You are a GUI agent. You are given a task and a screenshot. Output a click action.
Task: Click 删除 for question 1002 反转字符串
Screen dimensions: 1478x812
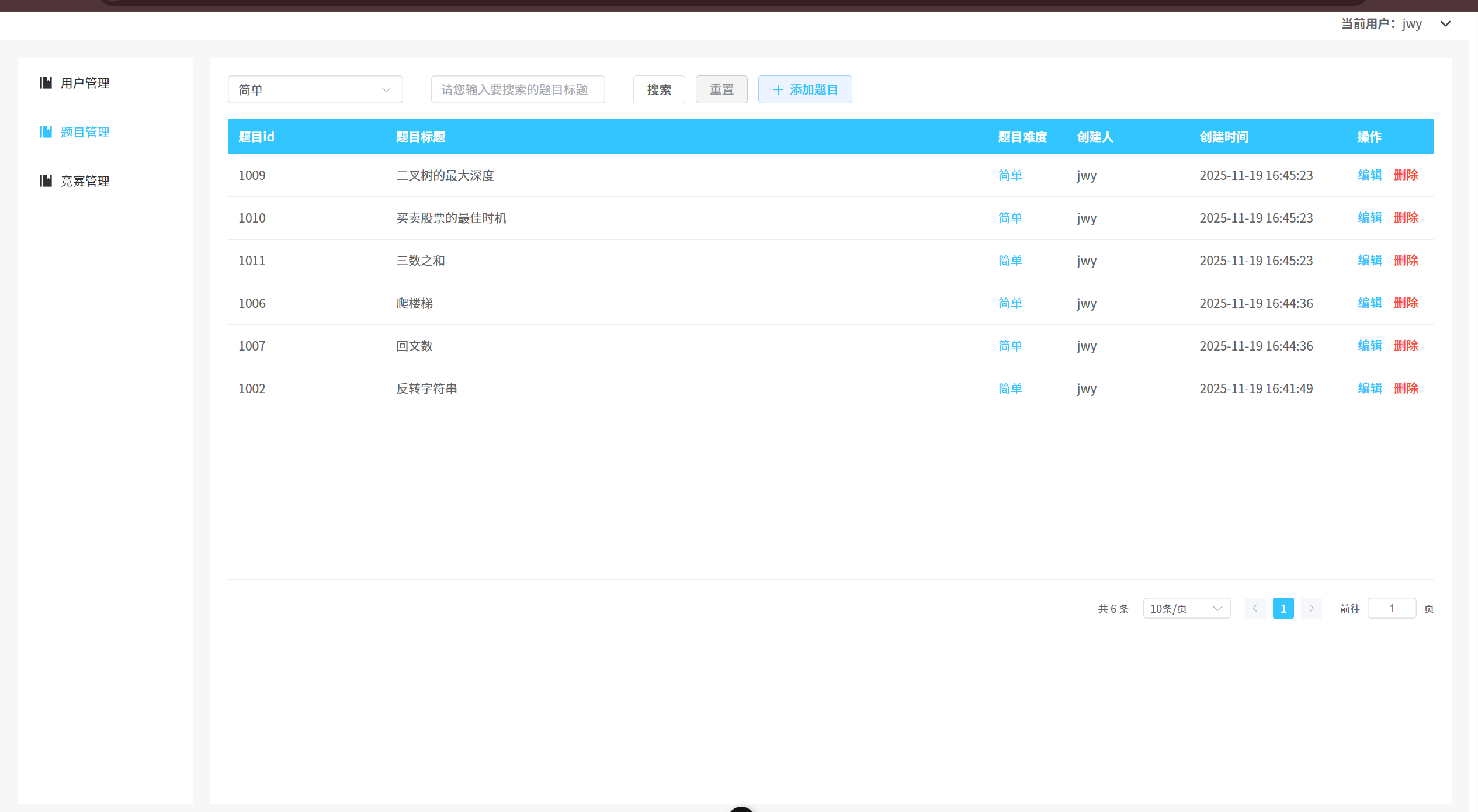(1406, 388)
